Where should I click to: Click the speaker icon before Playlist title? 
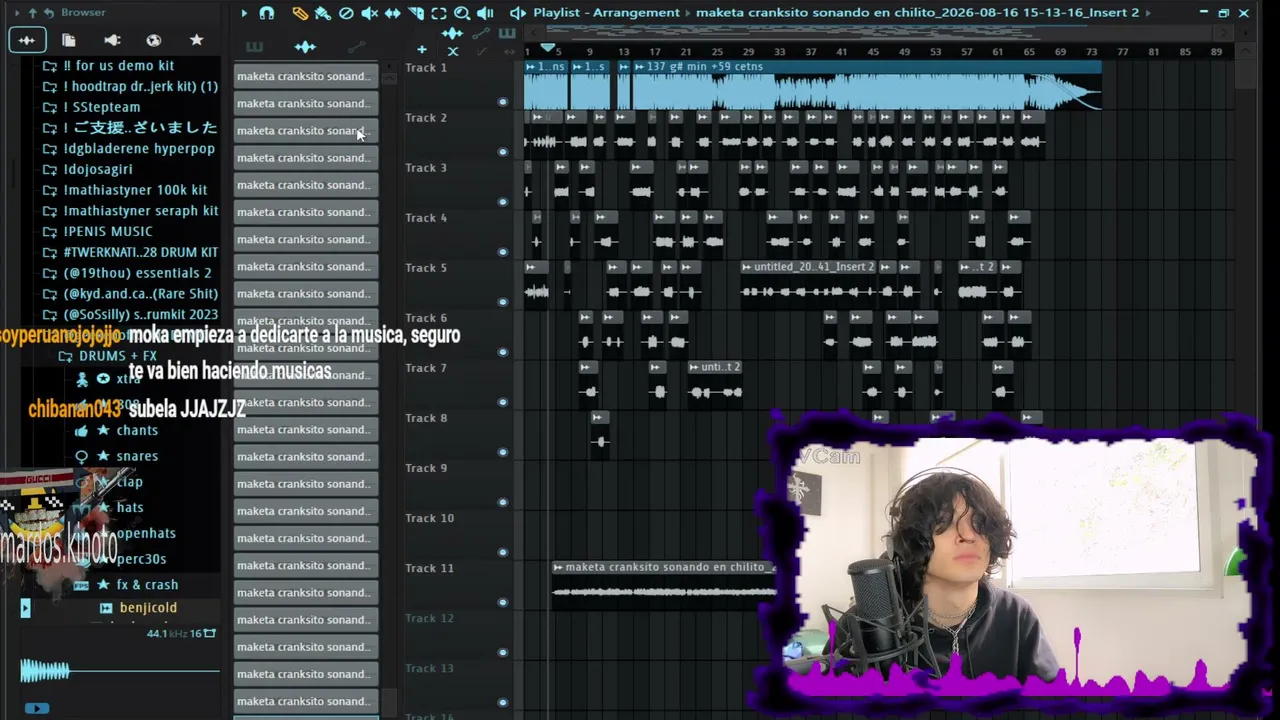(x=517, y=13)
